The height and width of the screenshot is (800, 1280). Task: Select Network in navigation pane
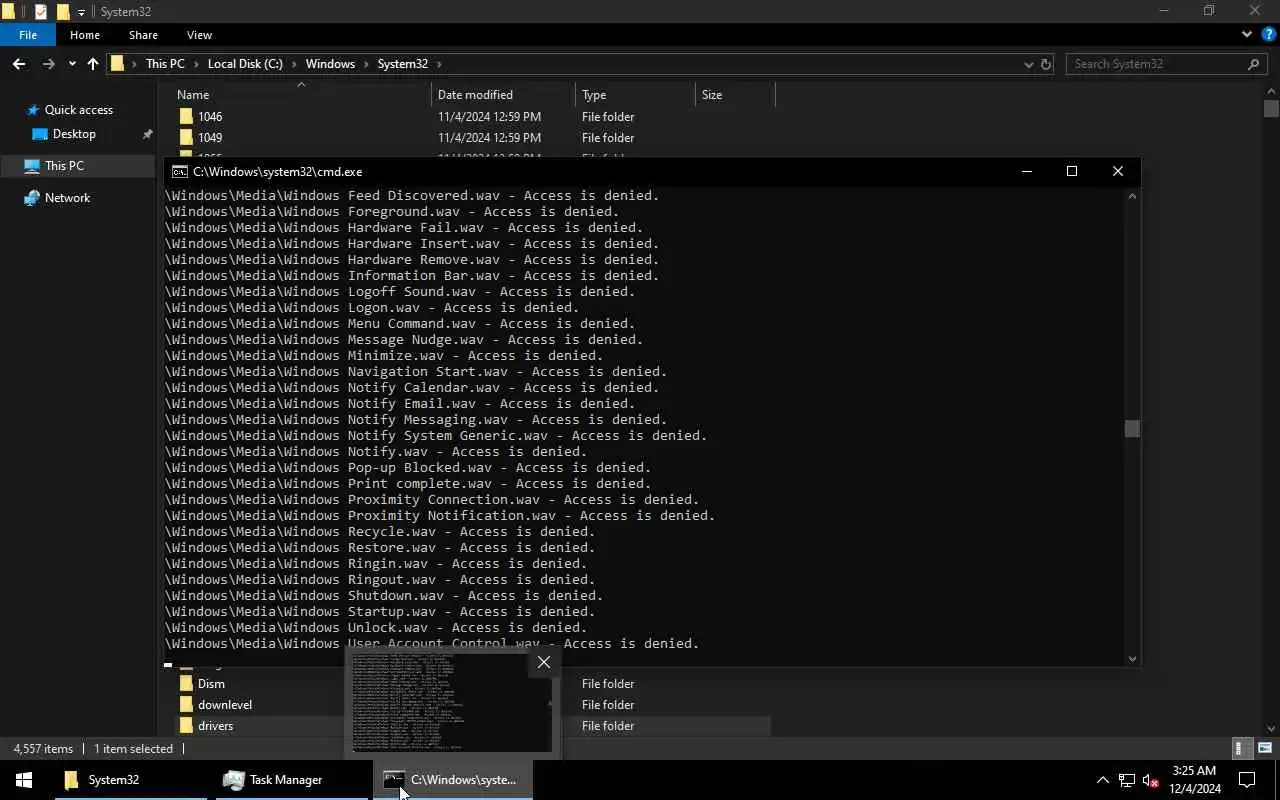[x=67, y=198]
